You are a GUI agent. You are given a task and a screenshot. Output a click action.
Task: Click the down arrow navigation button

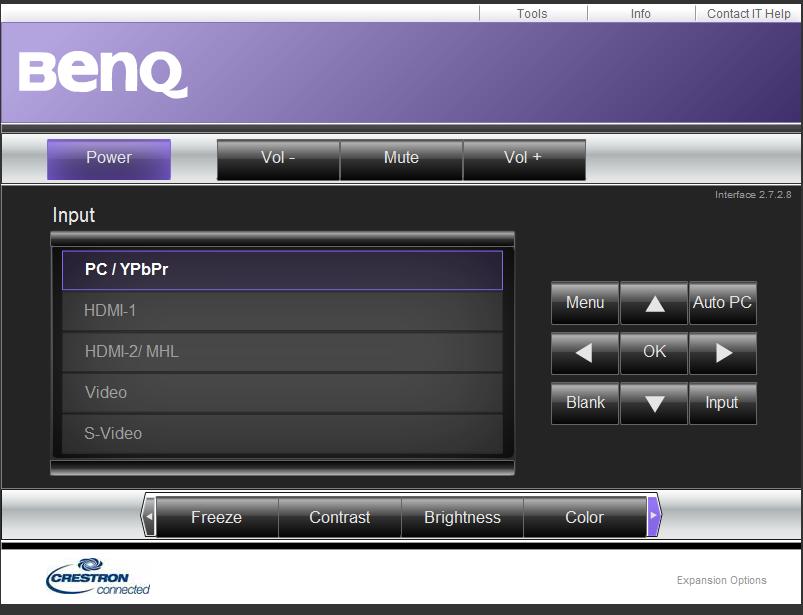(x=654, y=403)
